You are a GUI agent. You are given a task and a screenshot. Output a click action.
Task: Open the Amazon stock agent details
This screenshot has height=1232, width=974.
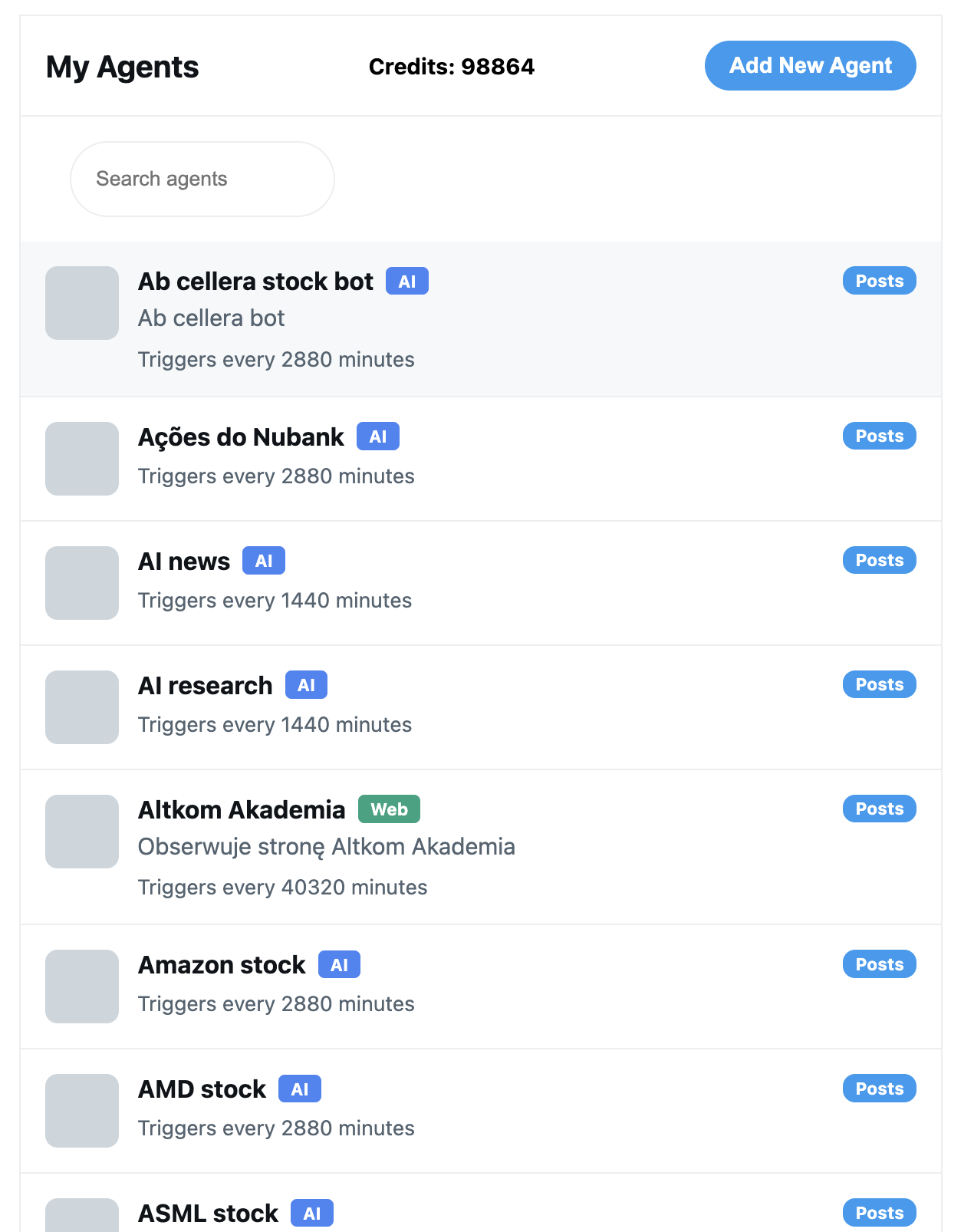point(222,964)
